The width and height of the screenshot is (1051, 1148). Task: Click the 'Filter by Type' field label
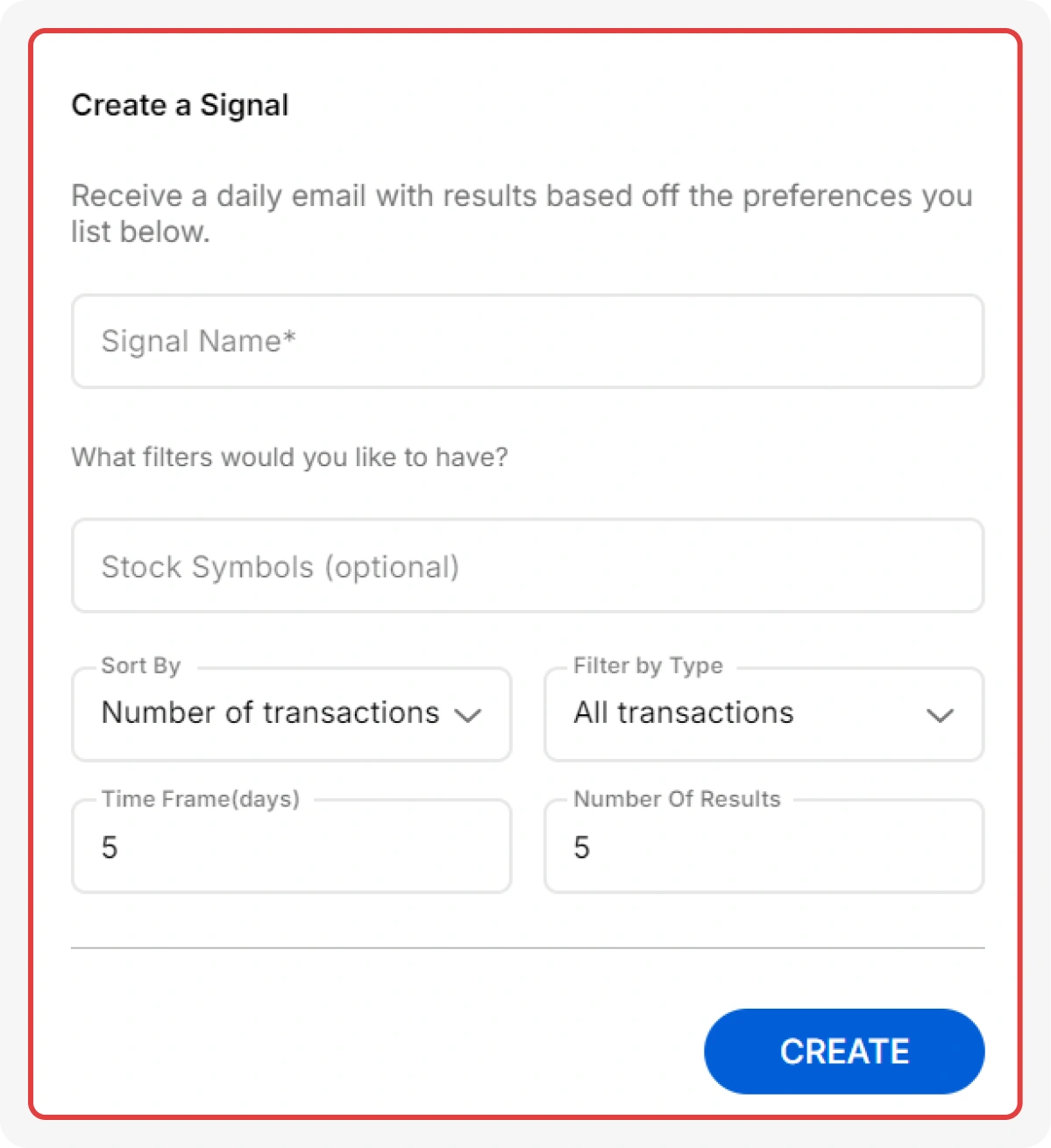coord(648,666)
